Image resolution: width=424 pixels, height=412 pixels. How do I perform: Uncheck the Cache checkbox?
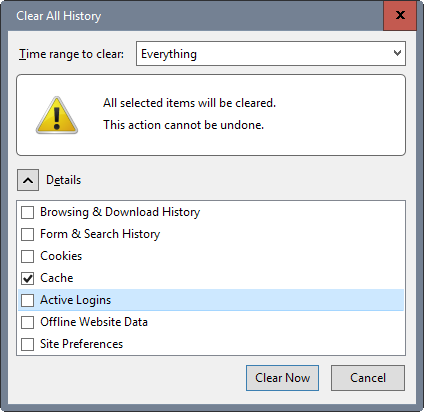point(27,278)
